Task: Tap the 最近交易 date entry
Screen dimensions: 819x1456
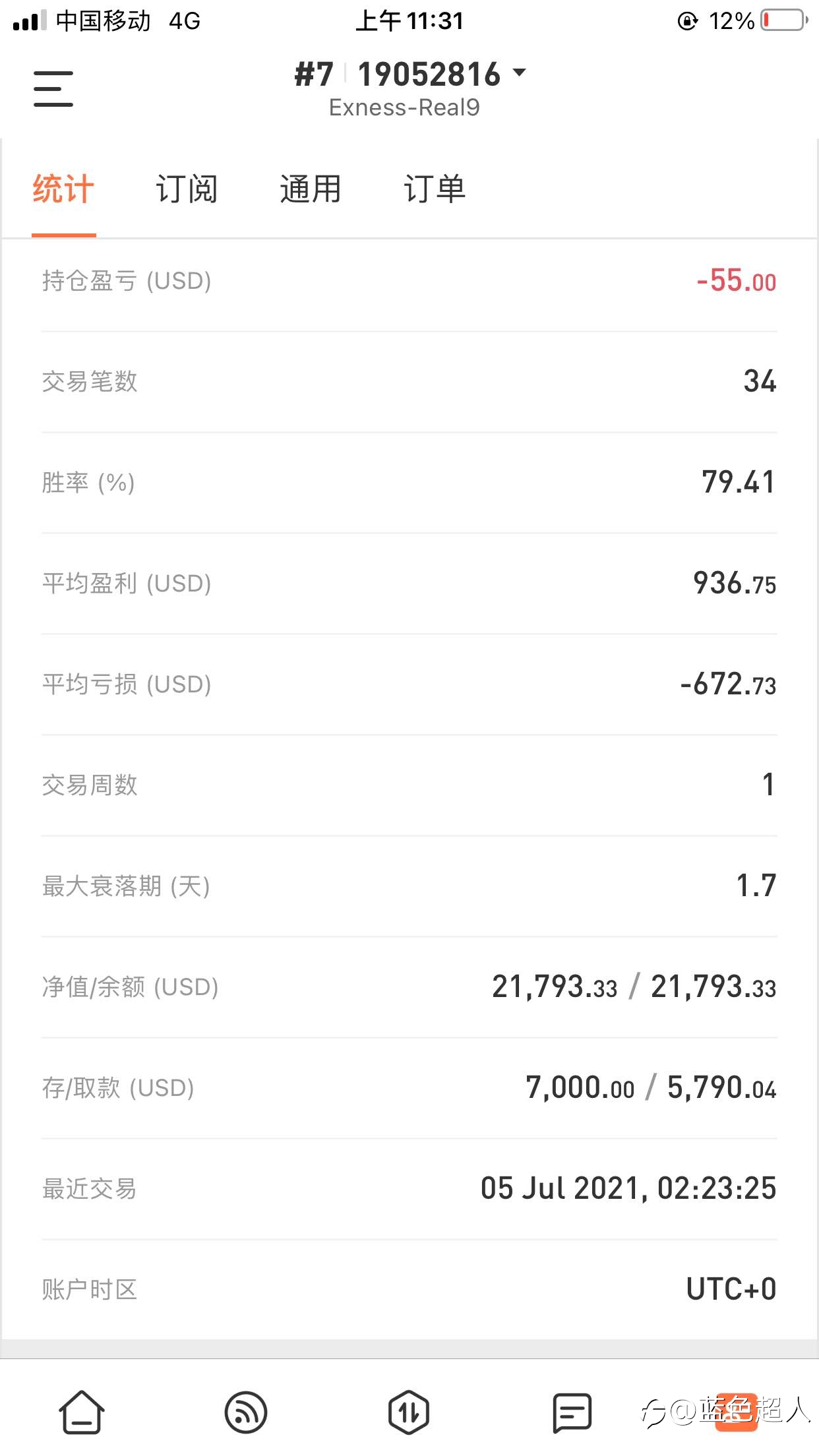Action: click(628, 1188)
